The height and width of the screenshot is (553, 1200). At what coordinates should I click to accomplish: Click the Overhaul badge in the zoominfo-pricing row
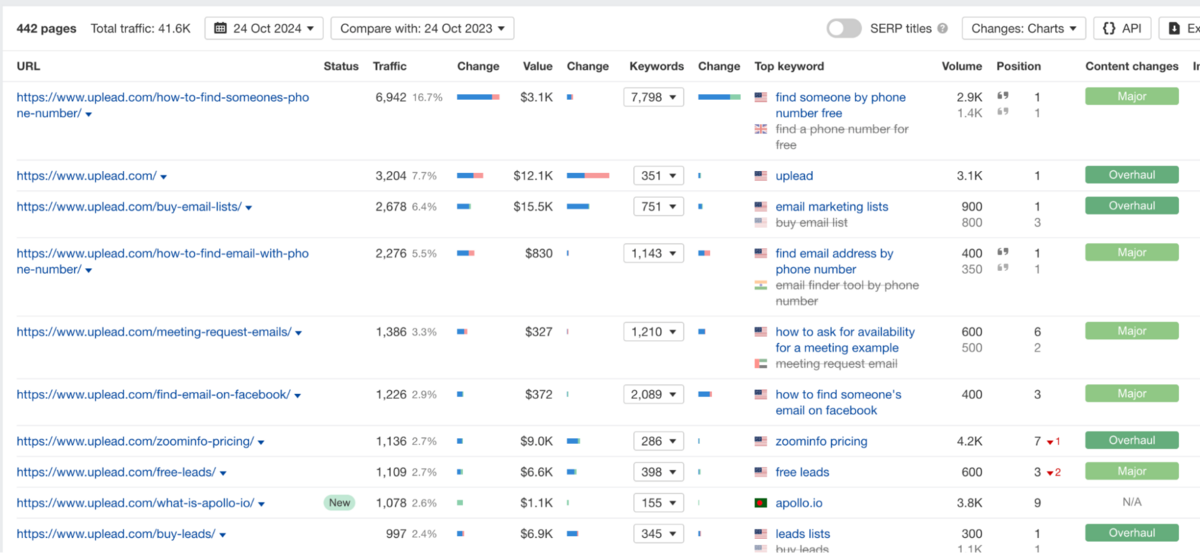[x=1131, y=440]
